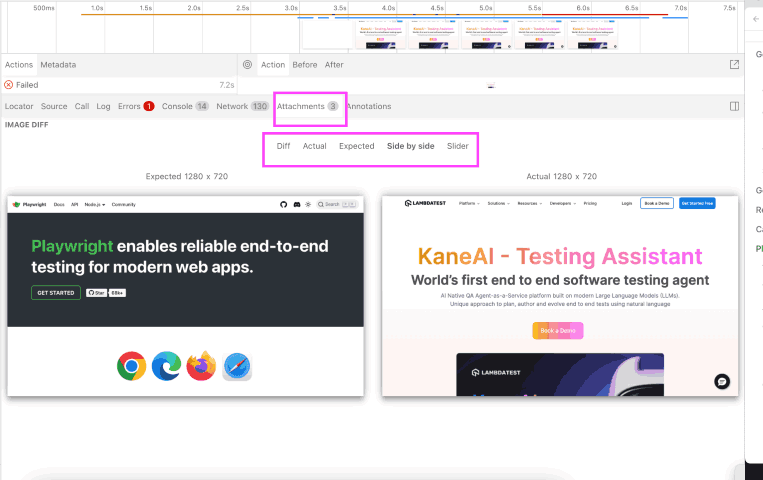
Task: Click the GitHub icon in expected screenshot
Action: coord(284,204)
